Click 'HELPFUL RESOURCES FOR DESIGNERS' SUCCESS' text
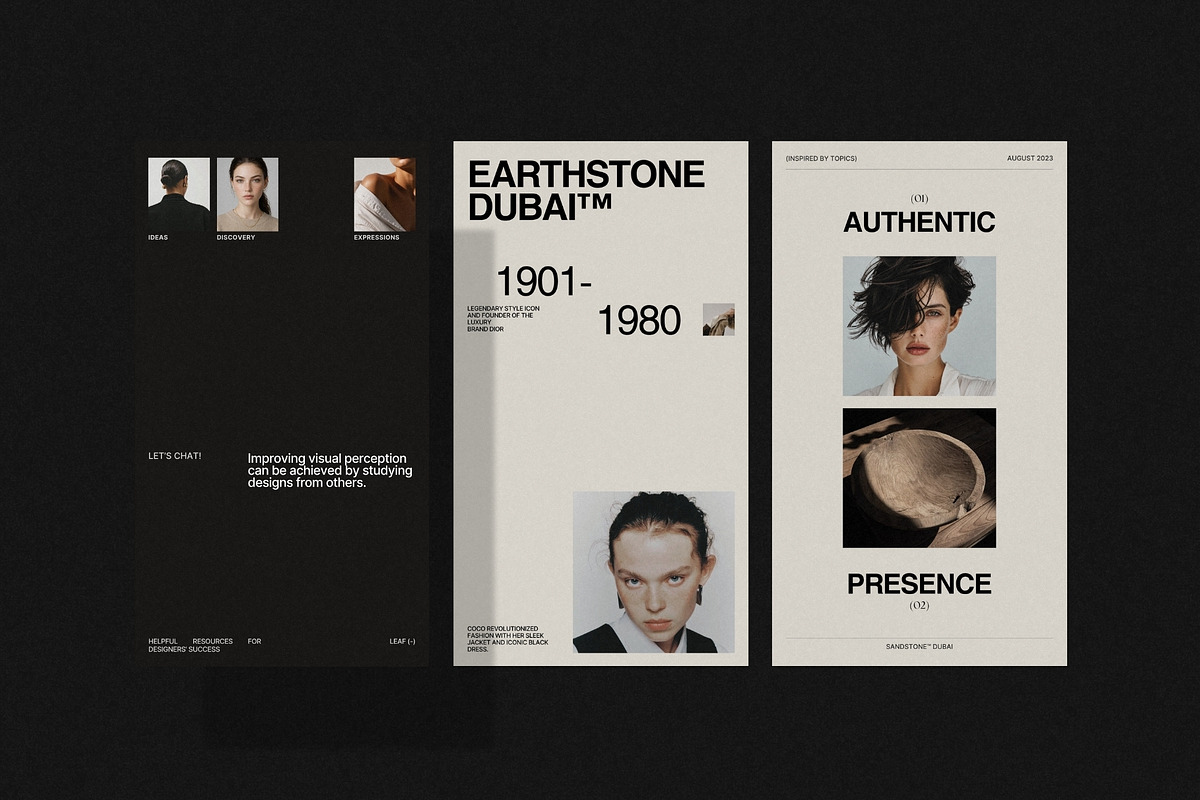This screenshot has width=1200, height=800. pyautogui.click(x=205, y=645)
